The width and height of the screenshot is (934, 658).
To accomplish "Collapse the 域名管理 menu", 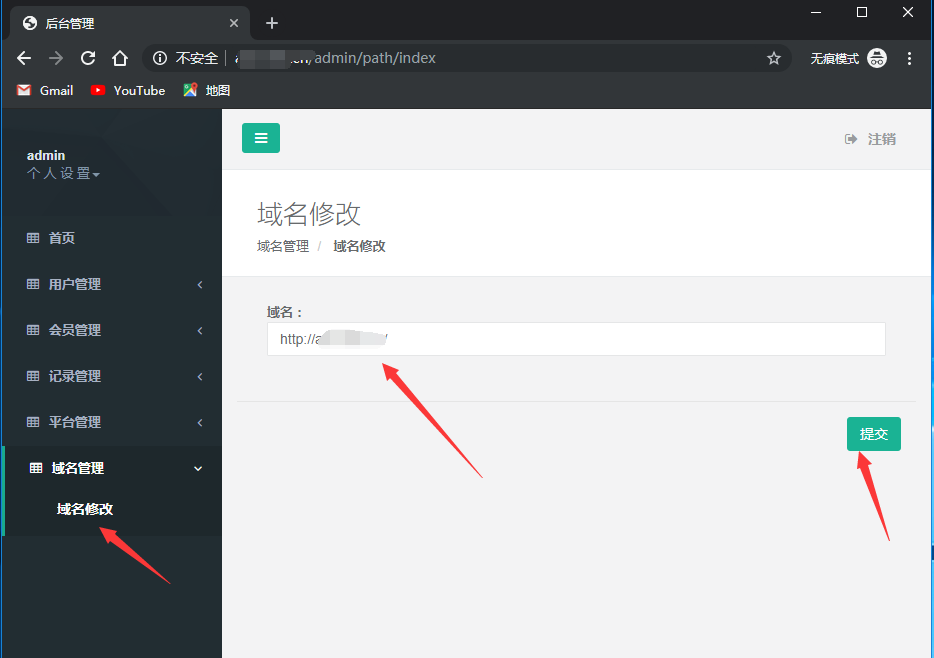I will tap(112, 468).
